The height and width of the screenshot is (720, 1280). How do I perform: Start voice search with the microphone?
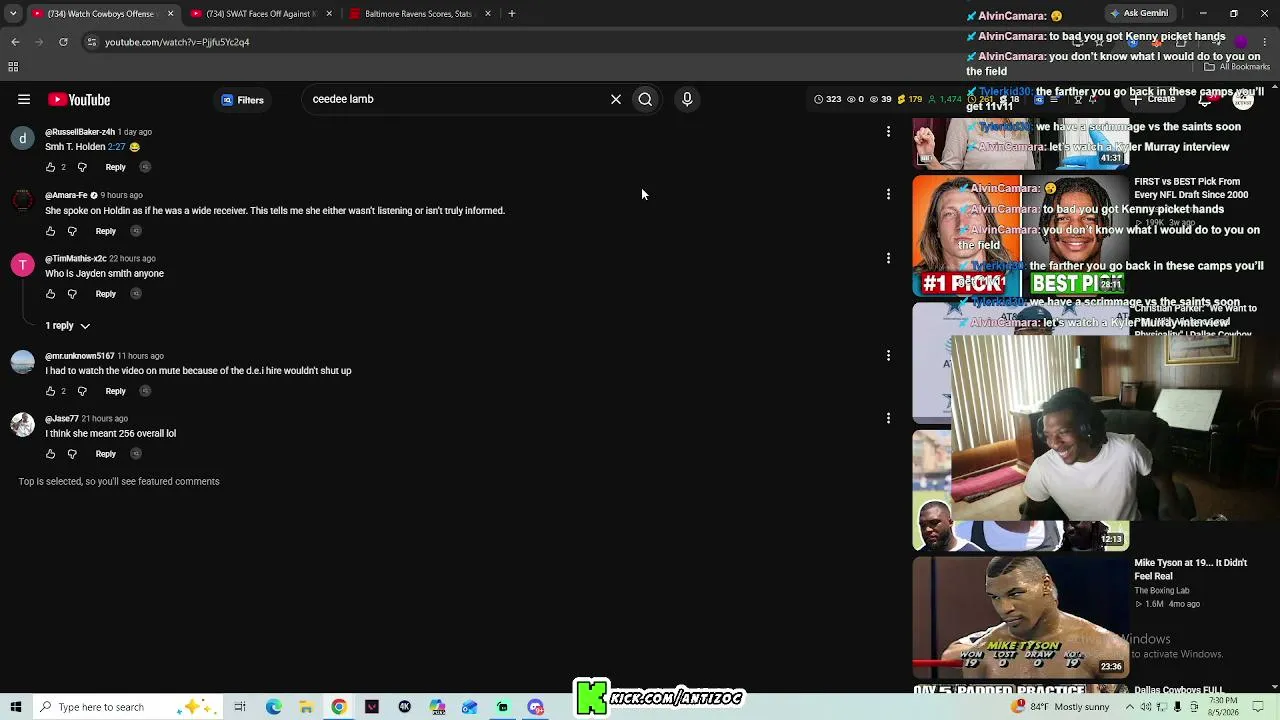[687, 99]
